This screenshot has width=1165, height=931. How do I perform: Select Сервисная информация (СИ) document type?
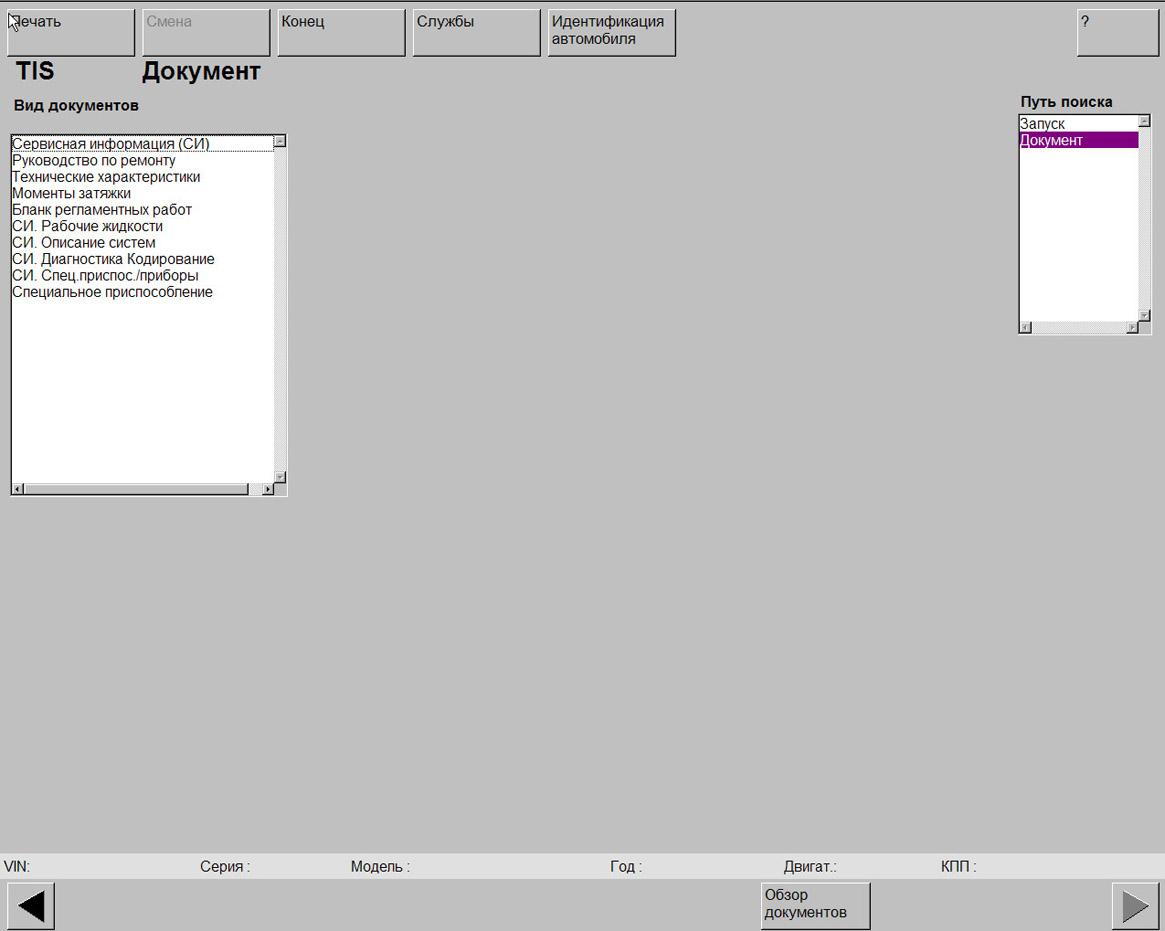tap(111, 144)
